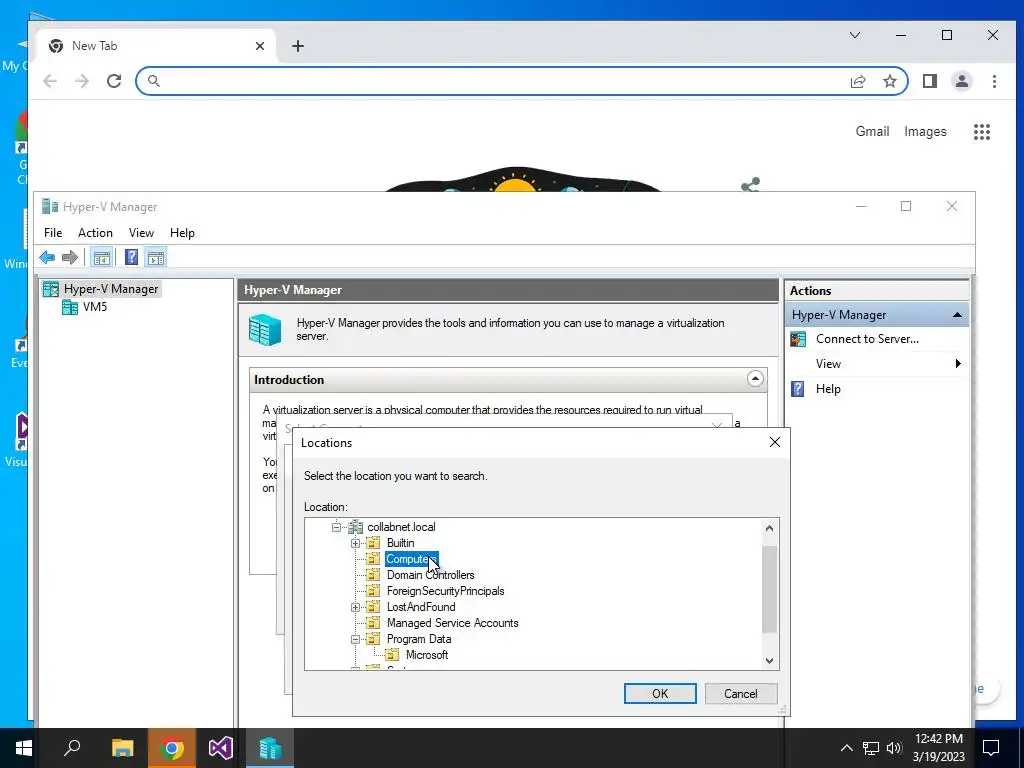Open the Chrome tab search chevron
The height and width of the screenshot is (768, 1024).
[x=855, y=35]
